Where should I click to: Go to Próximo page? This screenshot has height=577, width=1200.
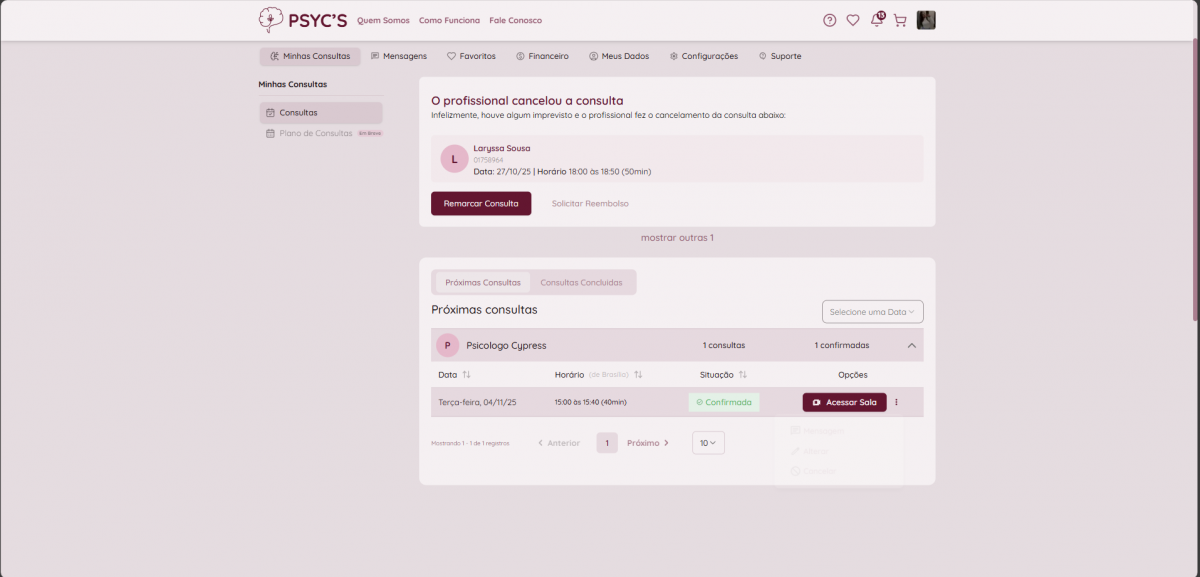click(x=648, y=443)
